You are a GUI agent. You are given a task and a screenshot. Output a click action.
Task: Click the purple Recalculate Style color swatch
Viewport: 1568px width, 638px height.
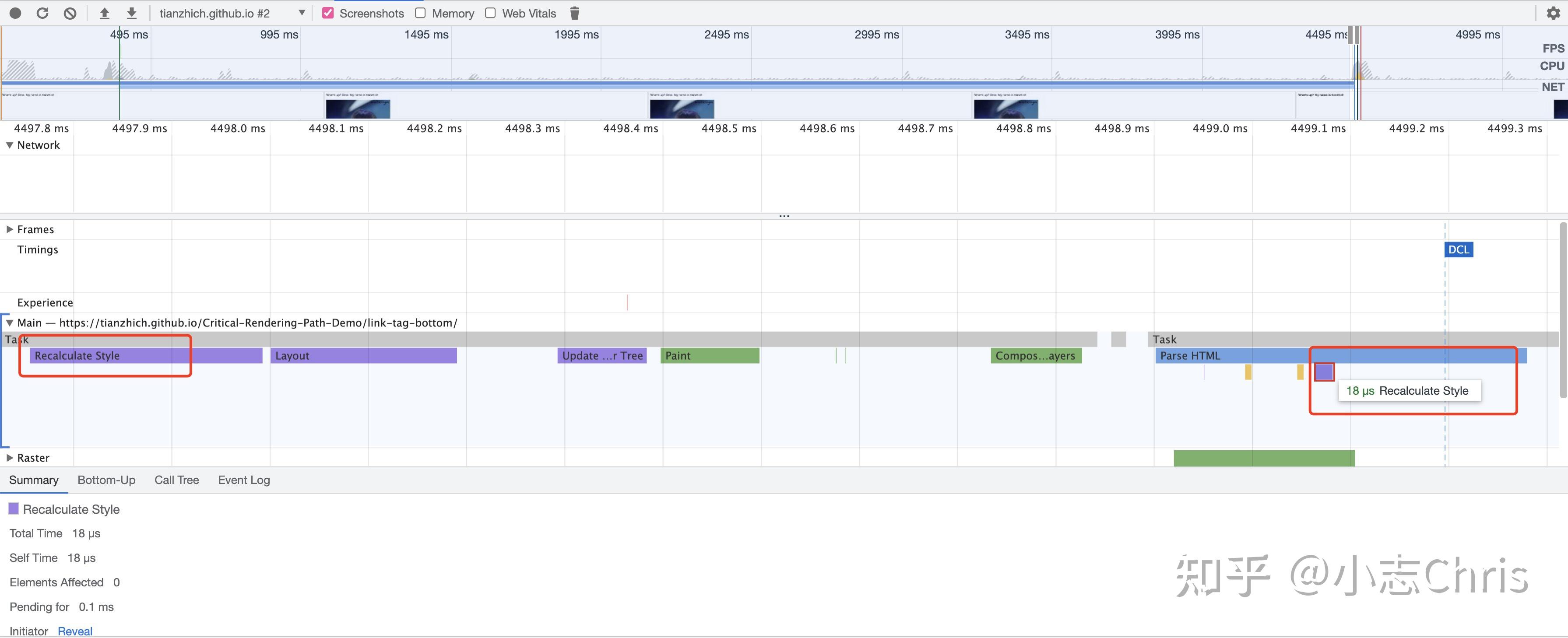14,508
